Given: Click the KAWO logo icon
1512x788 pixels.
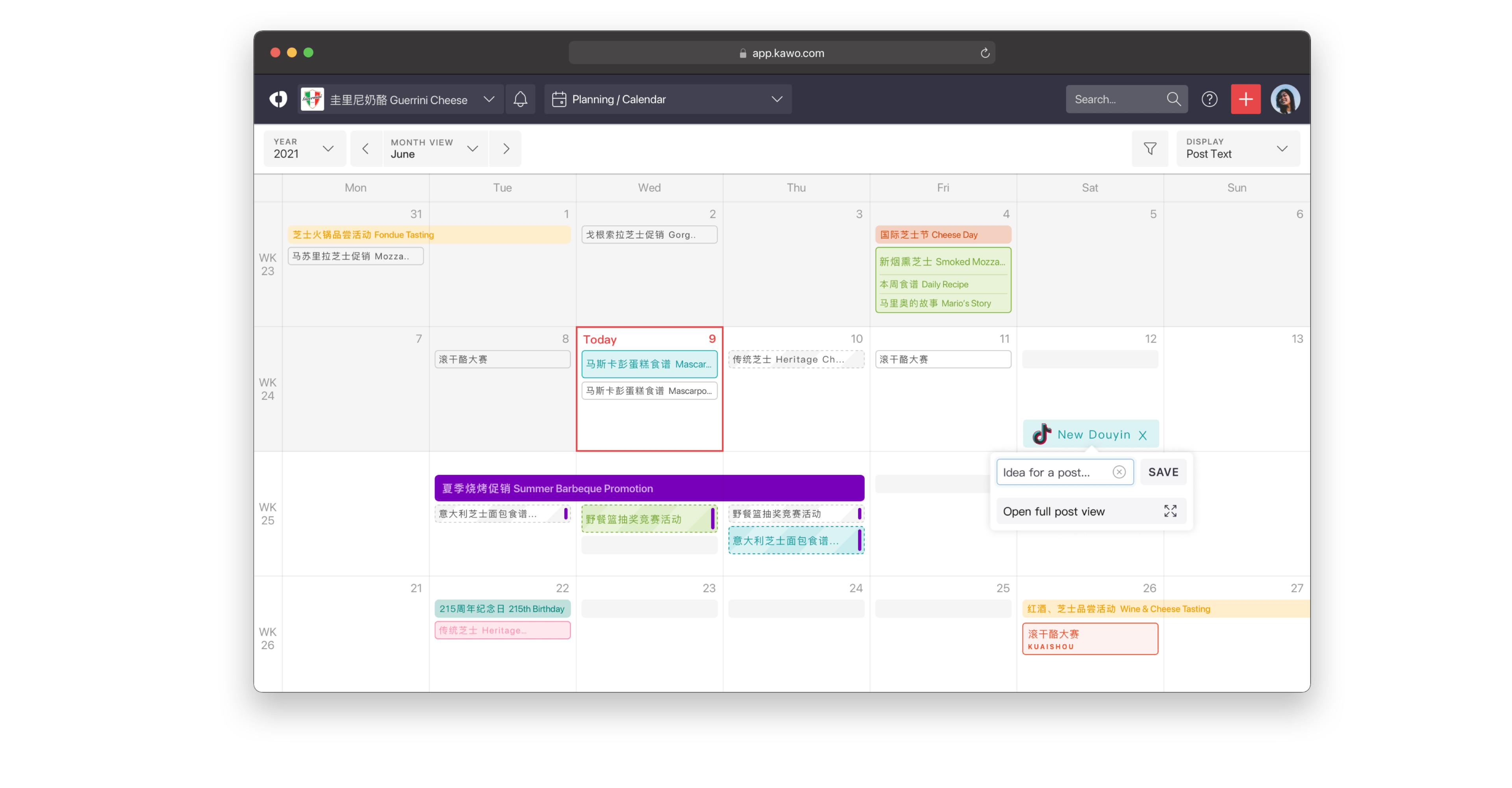Looking at the screenshot, I should click(x=278, y=99).
